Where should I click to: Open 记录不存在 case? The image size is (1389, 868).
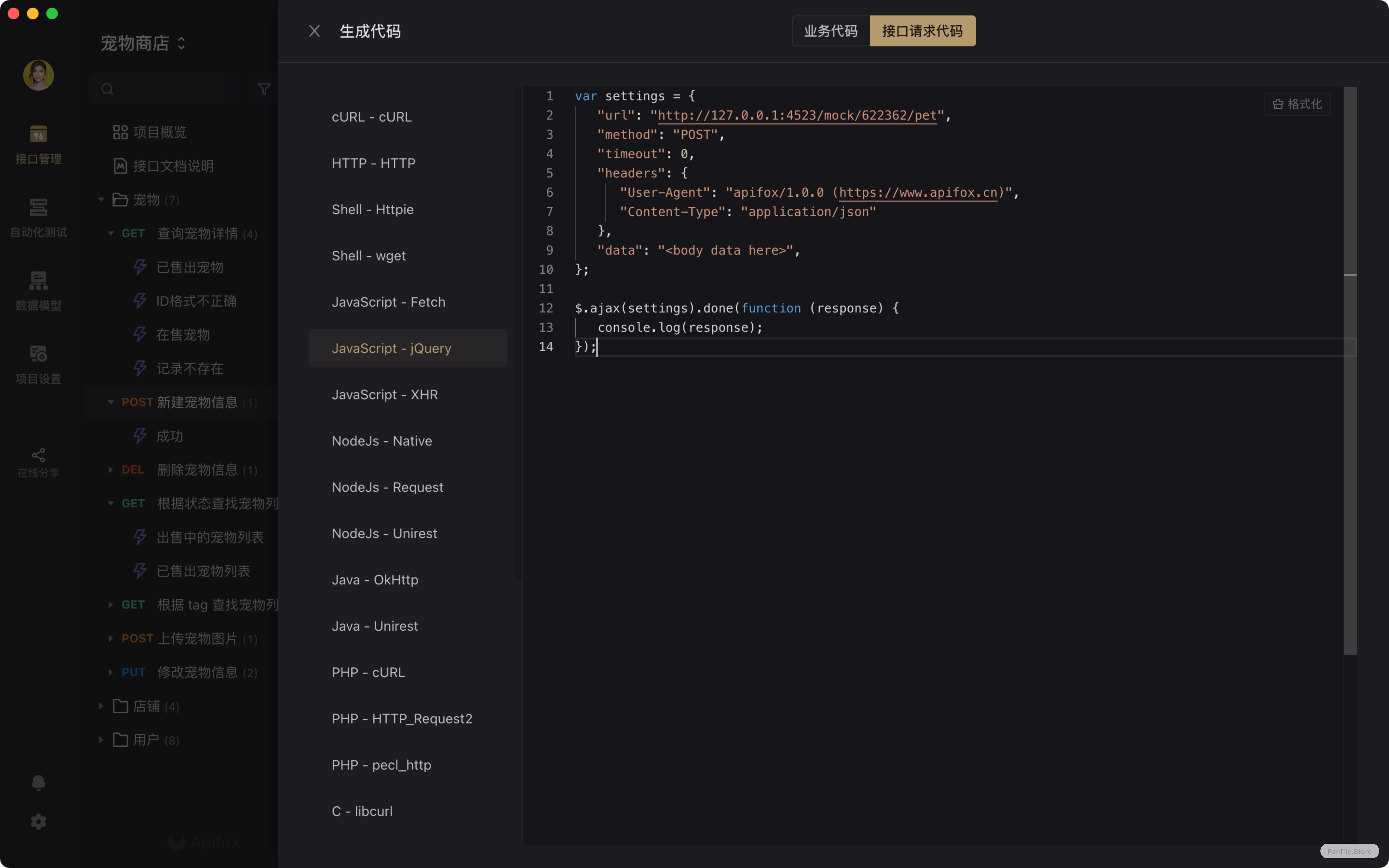coord(178,369)
